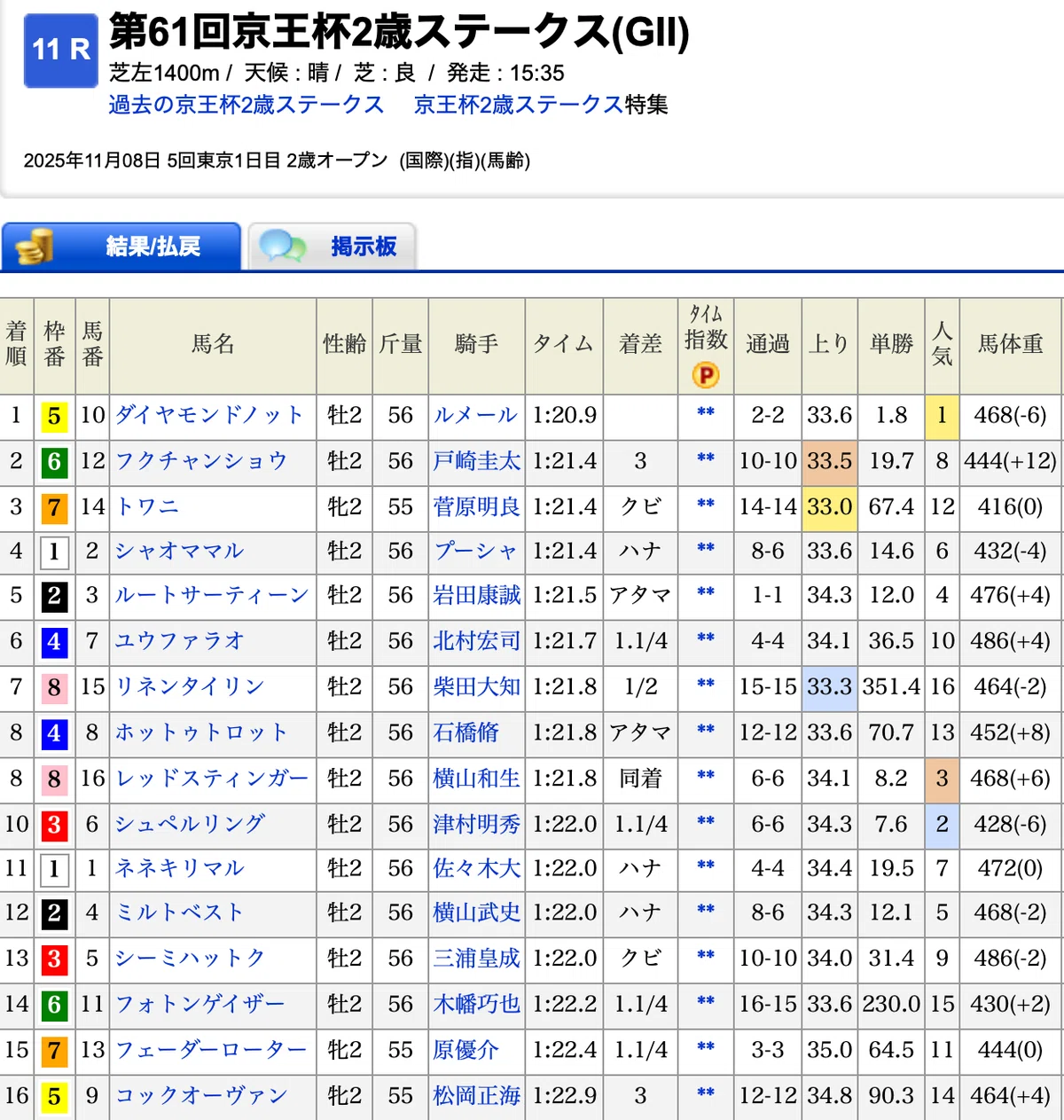Click ** time index in コックオーヴァン row
Screen dimensions: 1064x1120
(x=706, y=1093)
